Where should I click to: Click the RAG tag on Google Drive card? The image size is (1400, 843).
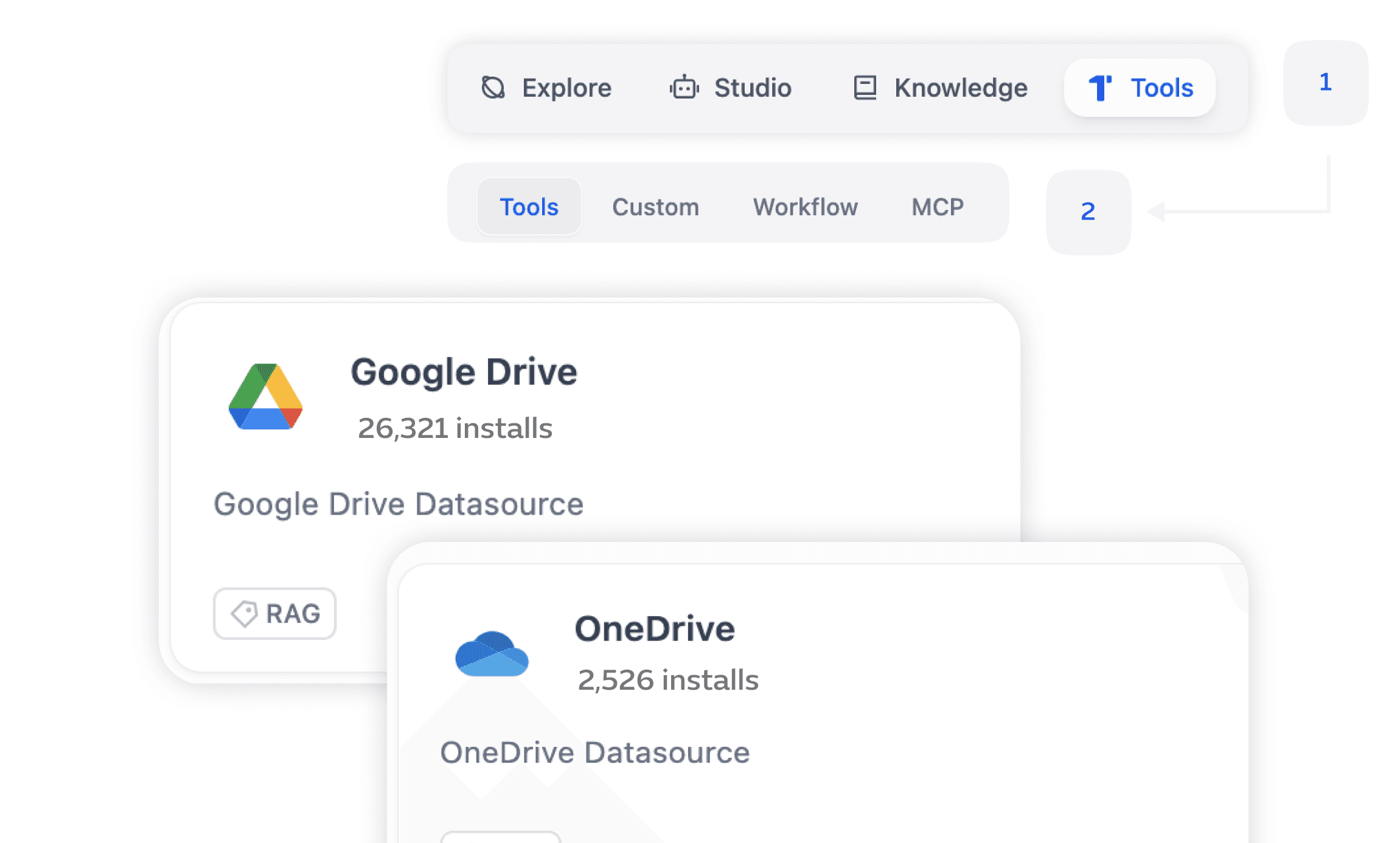[275, 614]
